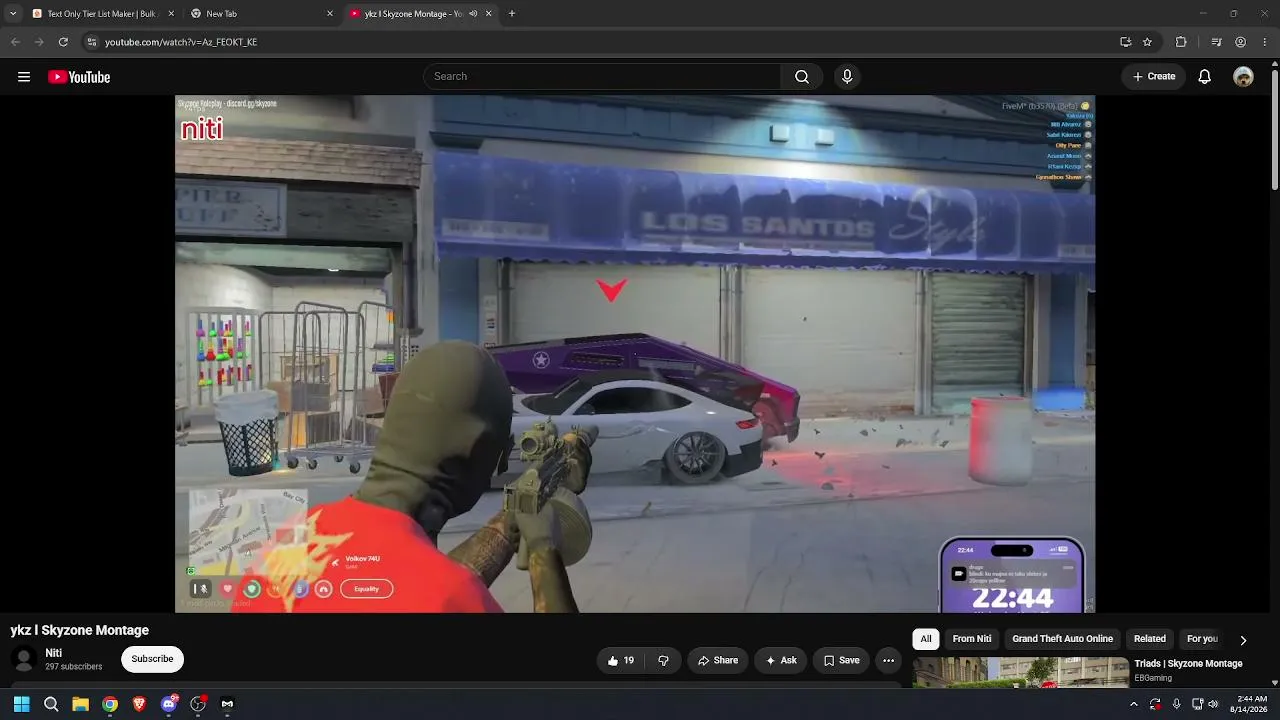Open a new browser tab with plus
The width and height of the screenshot is (1280, 720).
coord(512,14)
